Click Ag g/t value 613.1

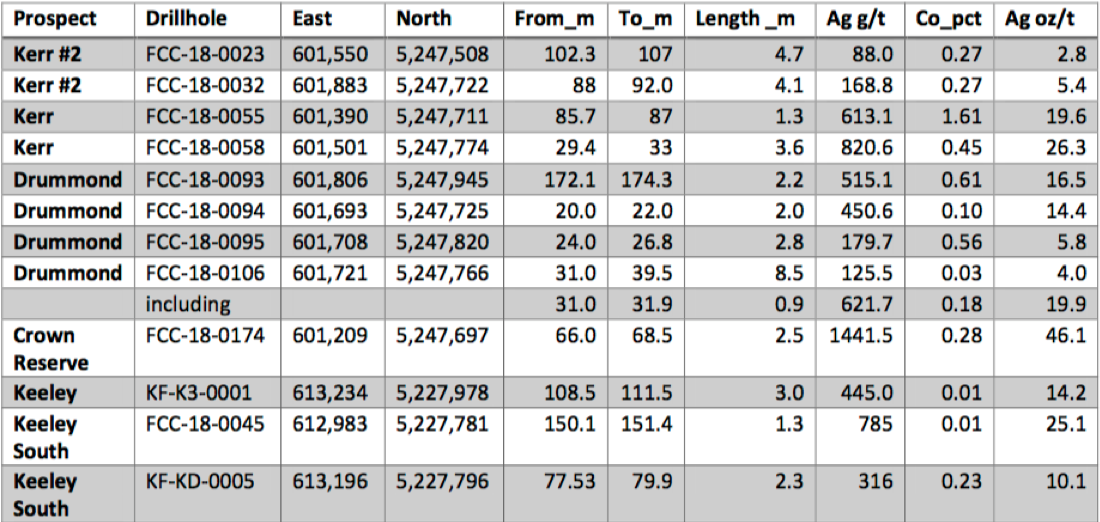[x=866, y=116]
